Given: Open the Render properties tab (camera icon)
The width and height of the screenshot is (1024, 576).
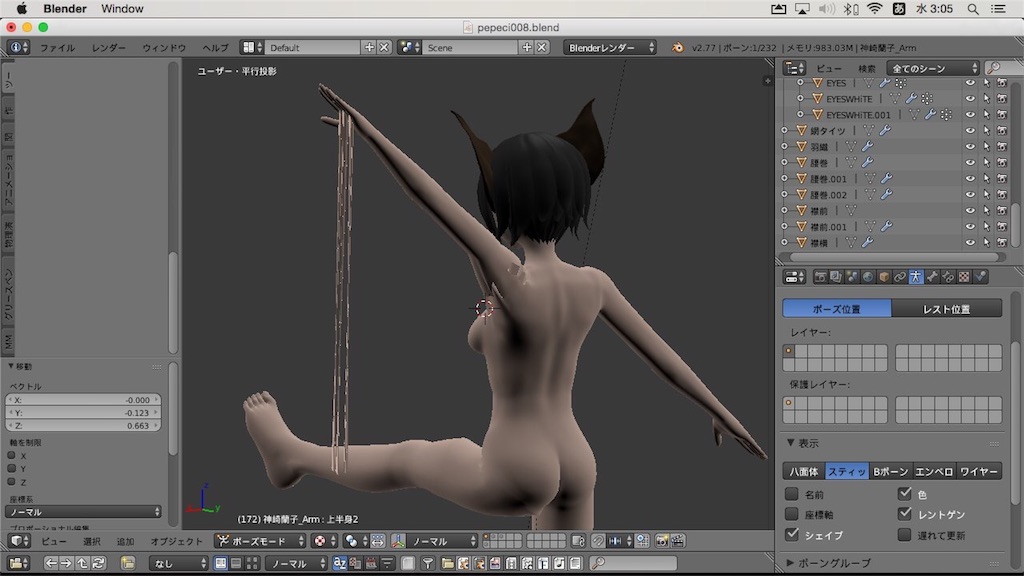Looking at the screenshot, I should click(x=820, y=277).
